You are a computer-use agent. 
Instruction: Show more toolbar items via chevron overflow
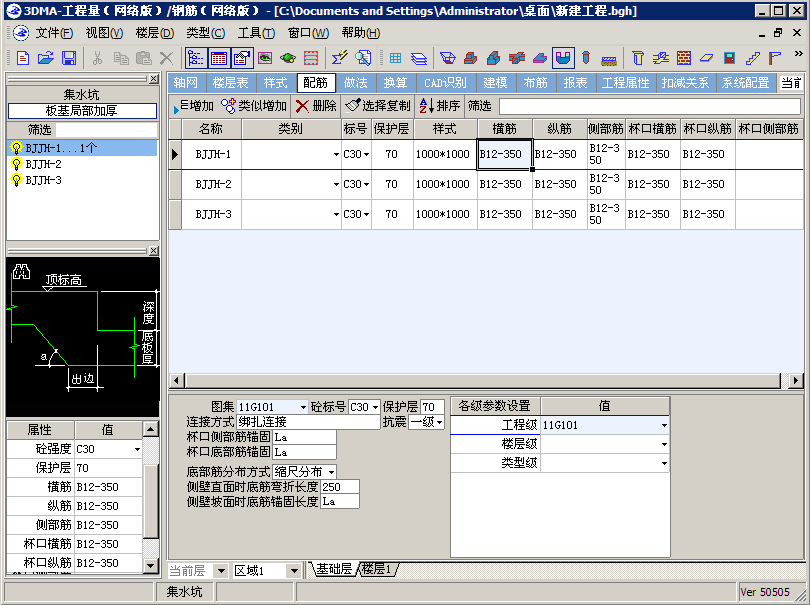click(x=798, y=54)
